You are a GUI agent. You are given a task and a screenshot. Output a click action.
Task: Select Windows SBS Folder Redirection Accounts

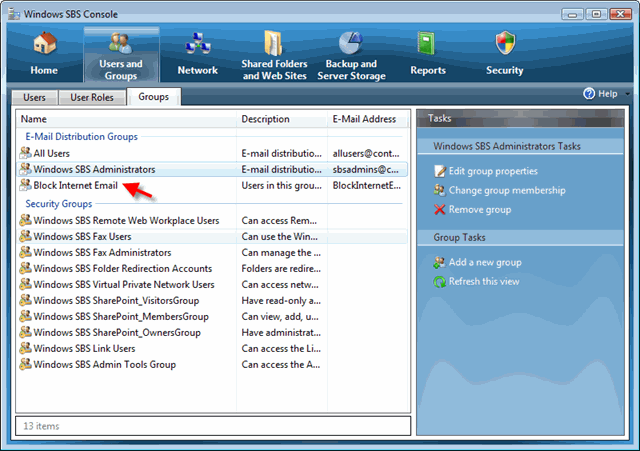point(123,268)
